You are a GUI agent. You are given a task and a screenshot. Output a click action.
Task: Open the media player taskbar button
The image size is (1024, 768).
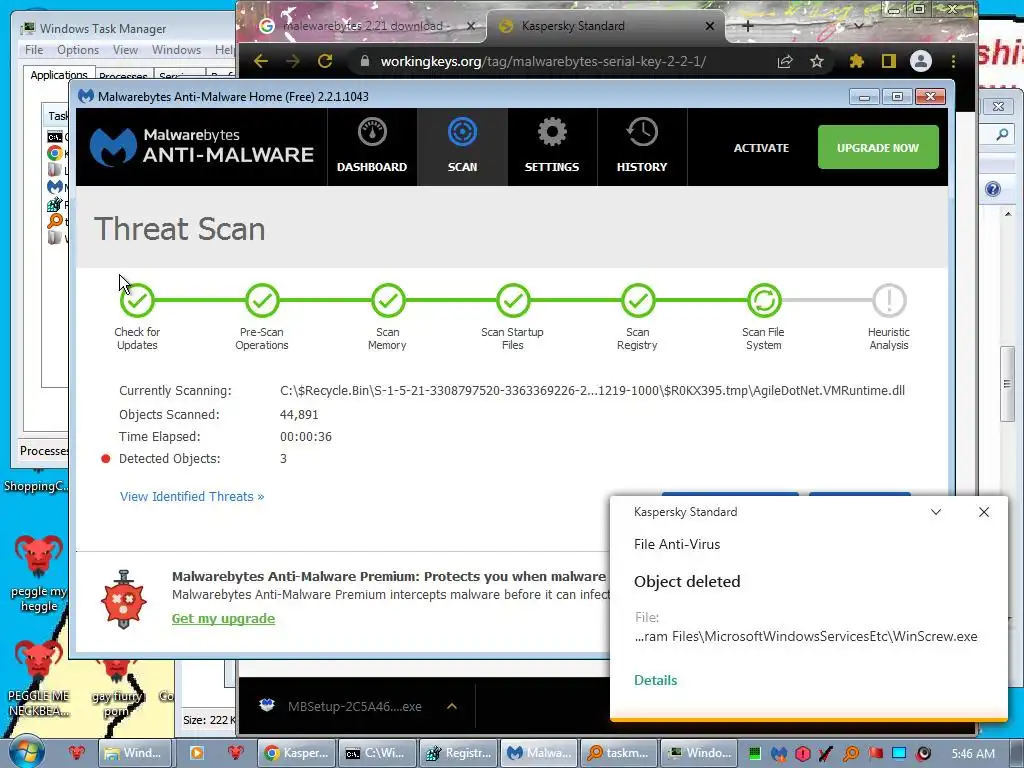click(x=197, y=753)
